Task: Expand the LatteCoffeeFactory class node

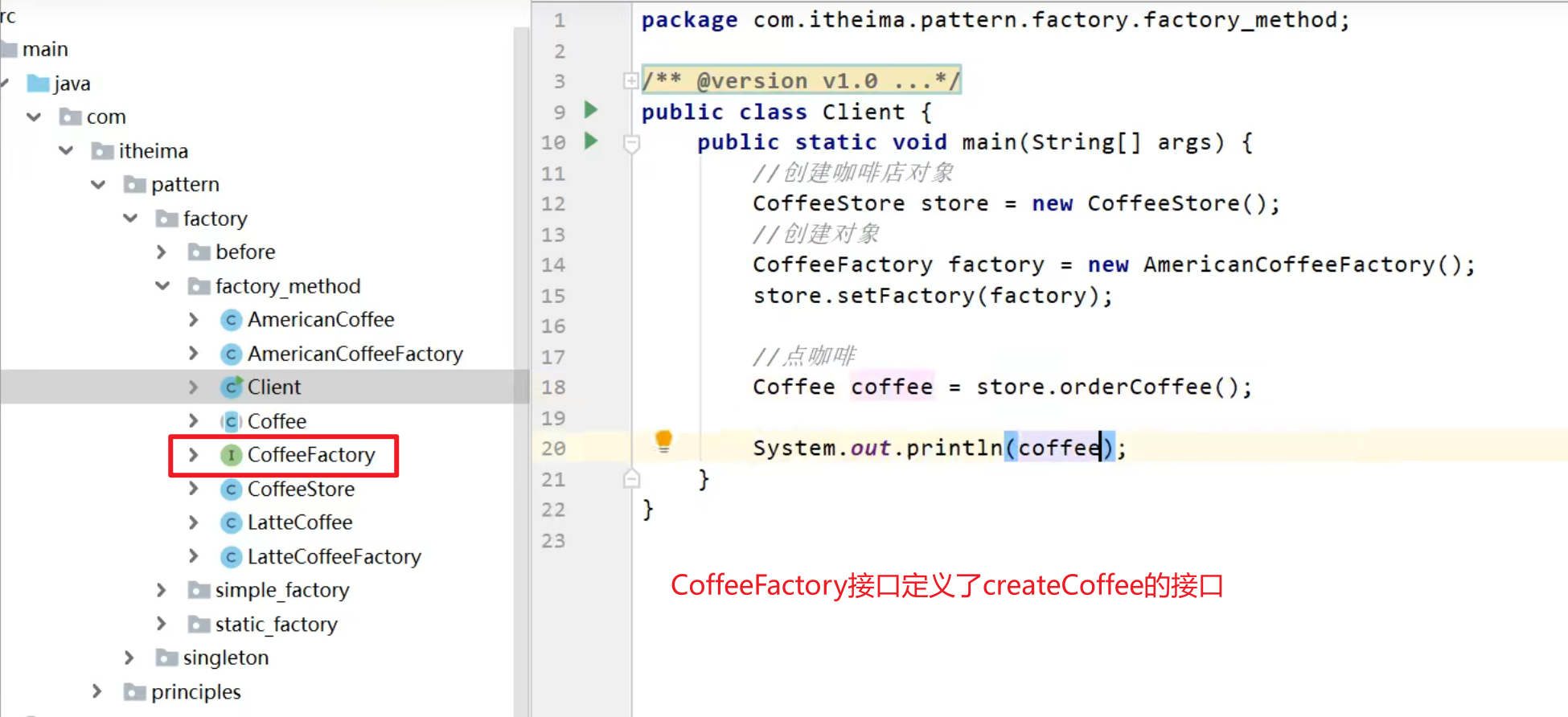Action: tap(194, 556)
